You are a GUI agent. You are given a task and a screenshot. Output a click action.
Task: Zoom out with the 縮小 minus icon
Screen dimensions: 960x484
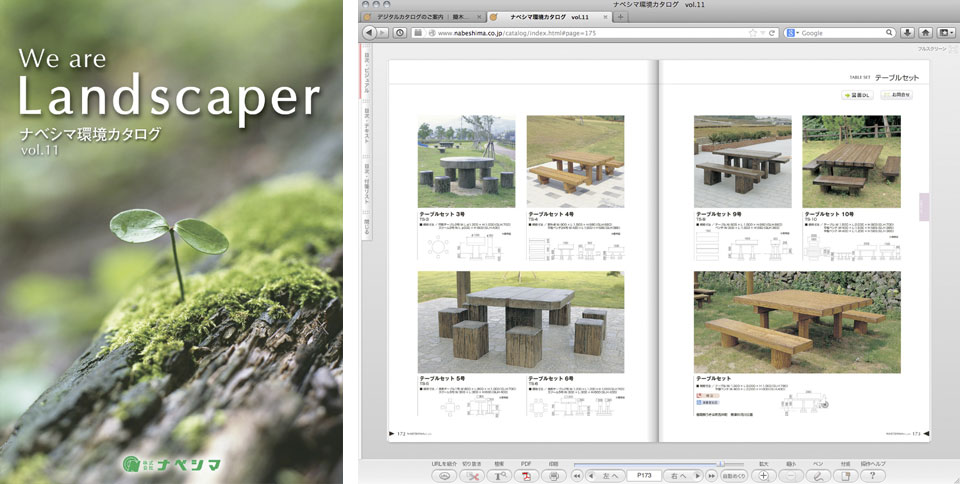pyautogui.click(x=791, y=475)
